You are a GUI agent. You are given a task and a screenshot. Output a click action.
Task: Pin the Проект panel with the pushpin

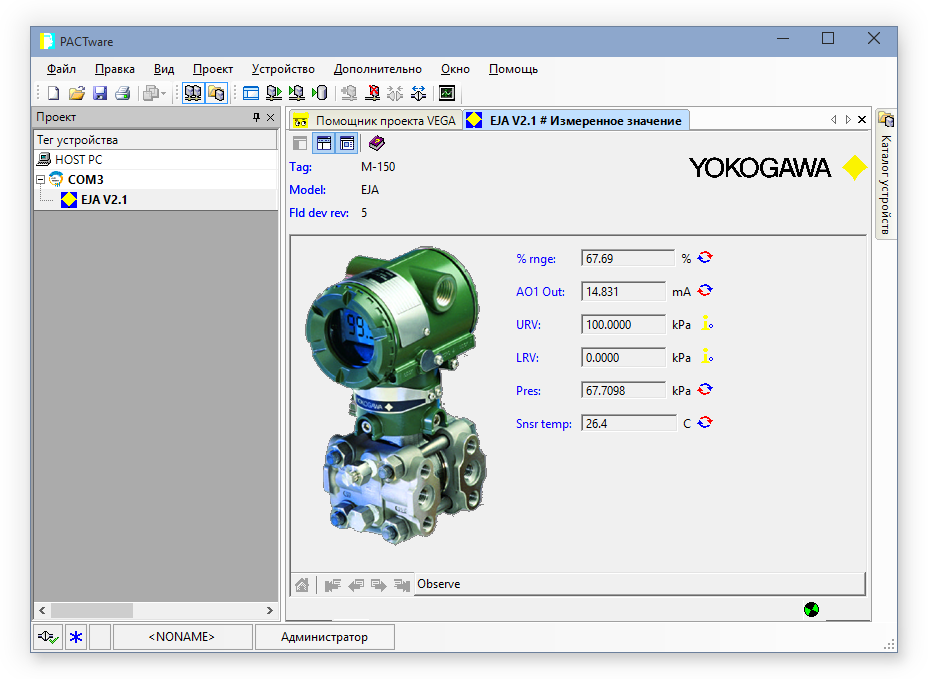(256, 117)
